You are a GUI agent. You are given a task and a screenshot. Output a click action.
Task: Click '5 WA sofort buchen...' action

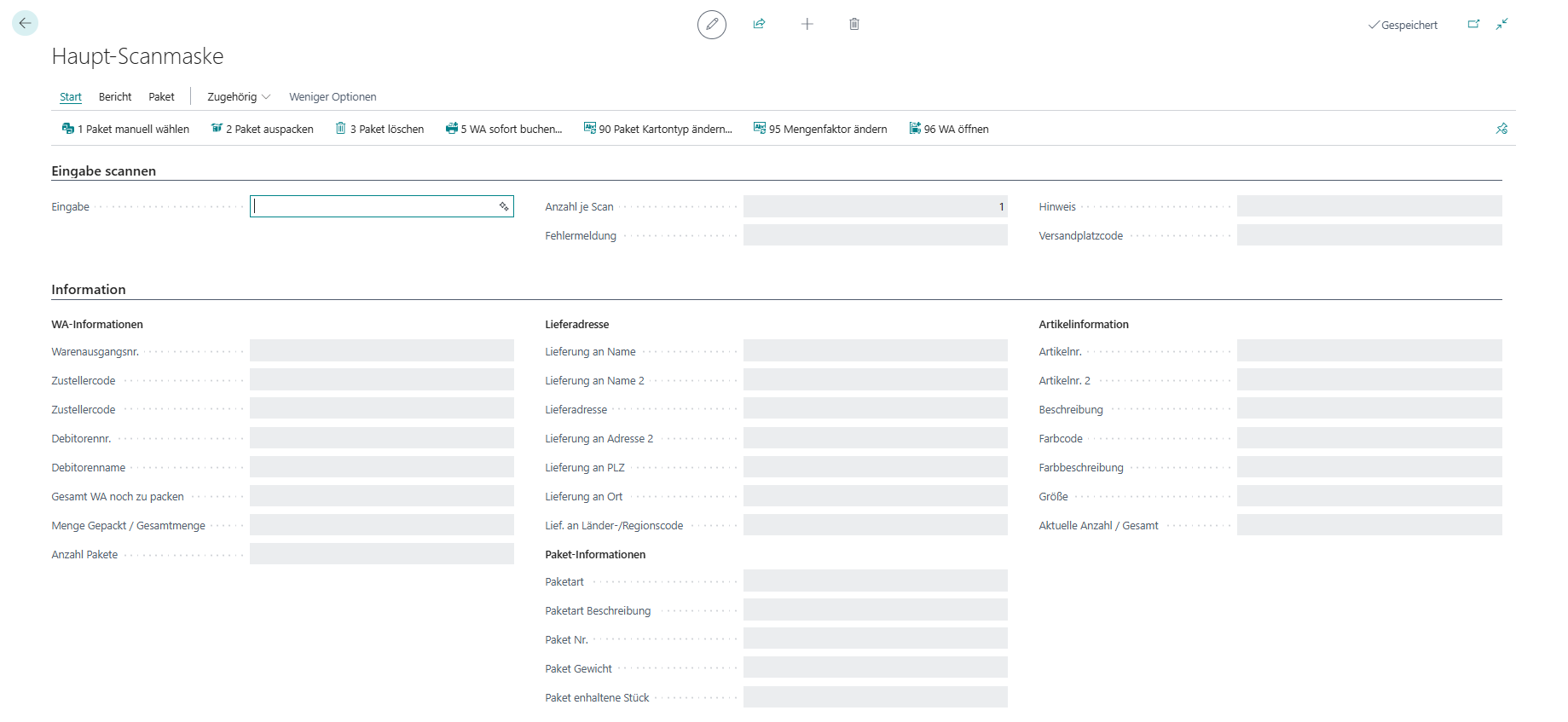click(x=504, y=129)
